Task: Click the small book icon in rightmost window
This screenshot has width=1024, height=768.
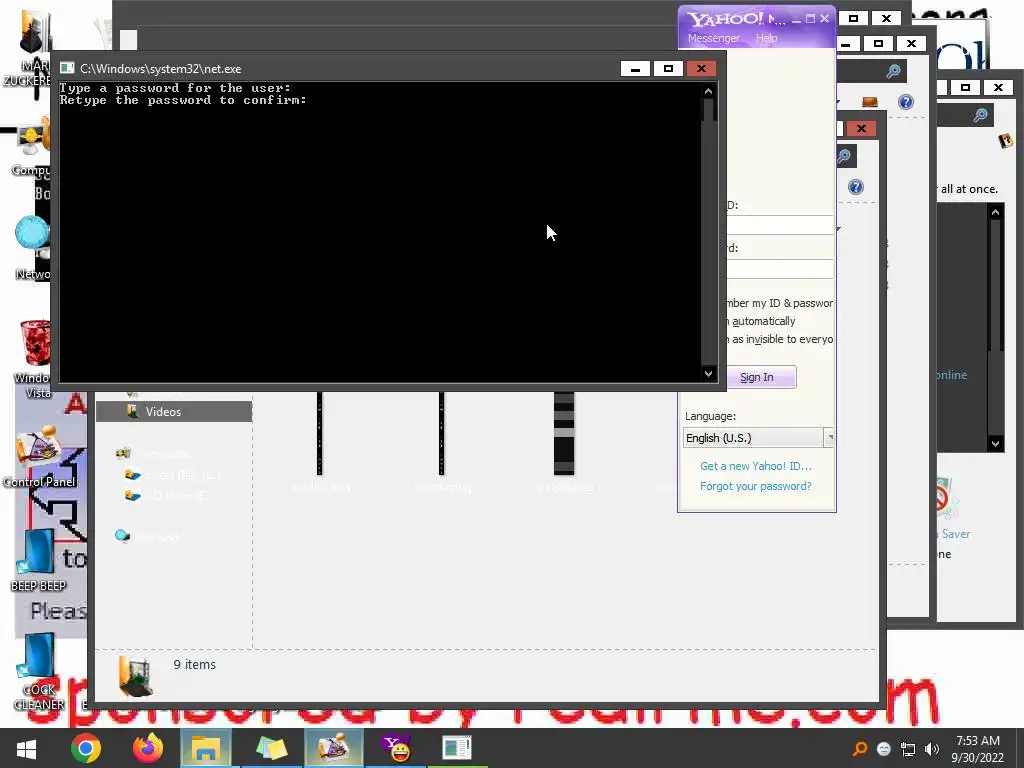Action: pyautogui.click(x=1006, y=140)
